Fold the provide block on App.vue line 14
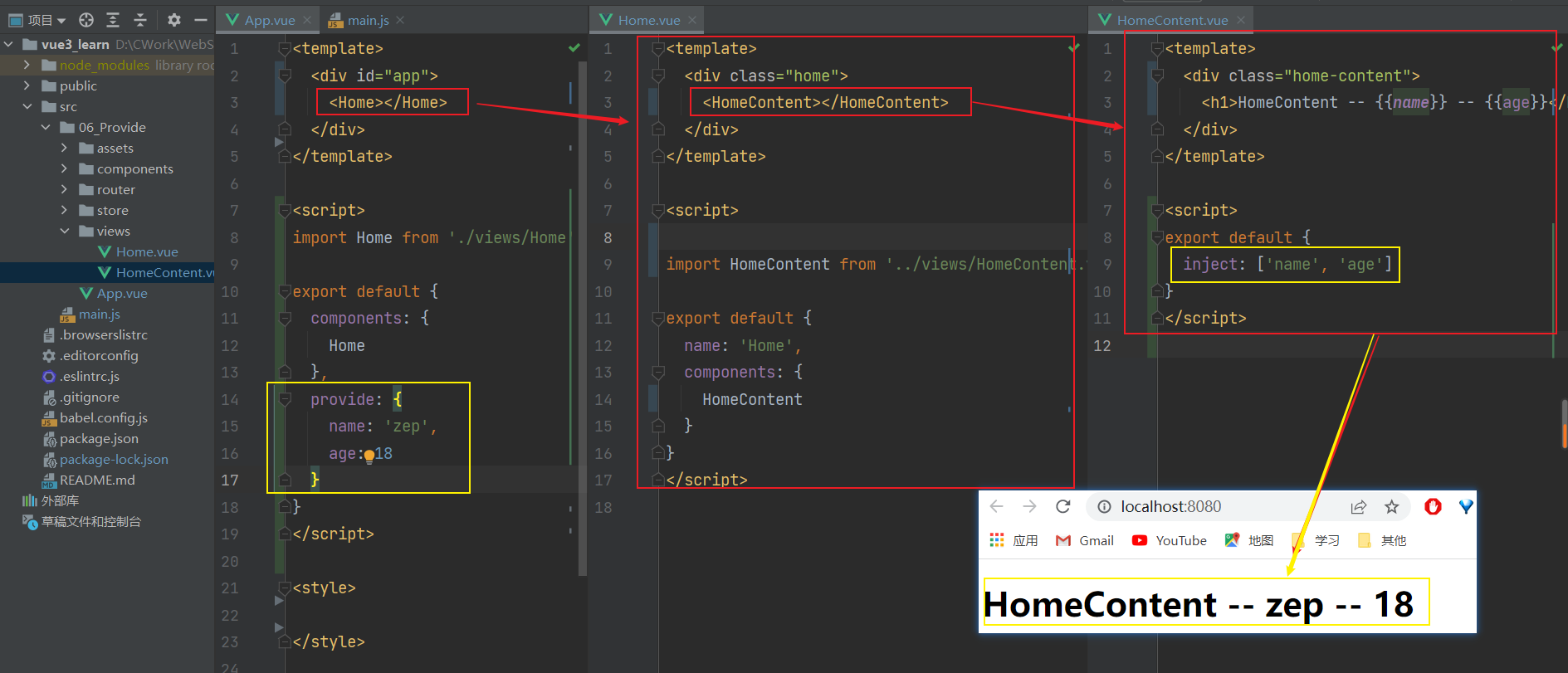The image size is (1568, 673). tap(285, 400)
